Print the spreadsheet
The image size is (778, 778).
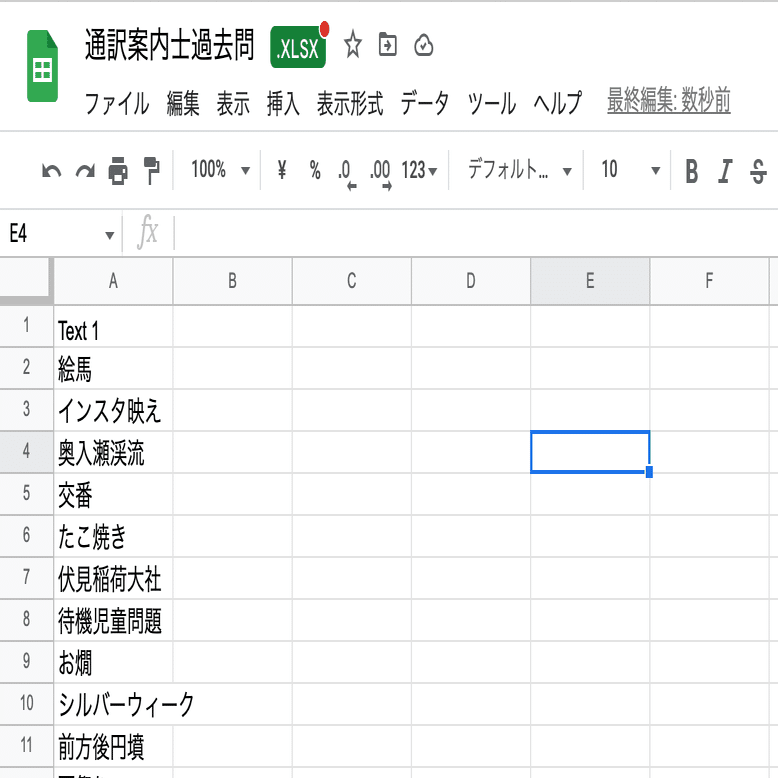point(118,171)
